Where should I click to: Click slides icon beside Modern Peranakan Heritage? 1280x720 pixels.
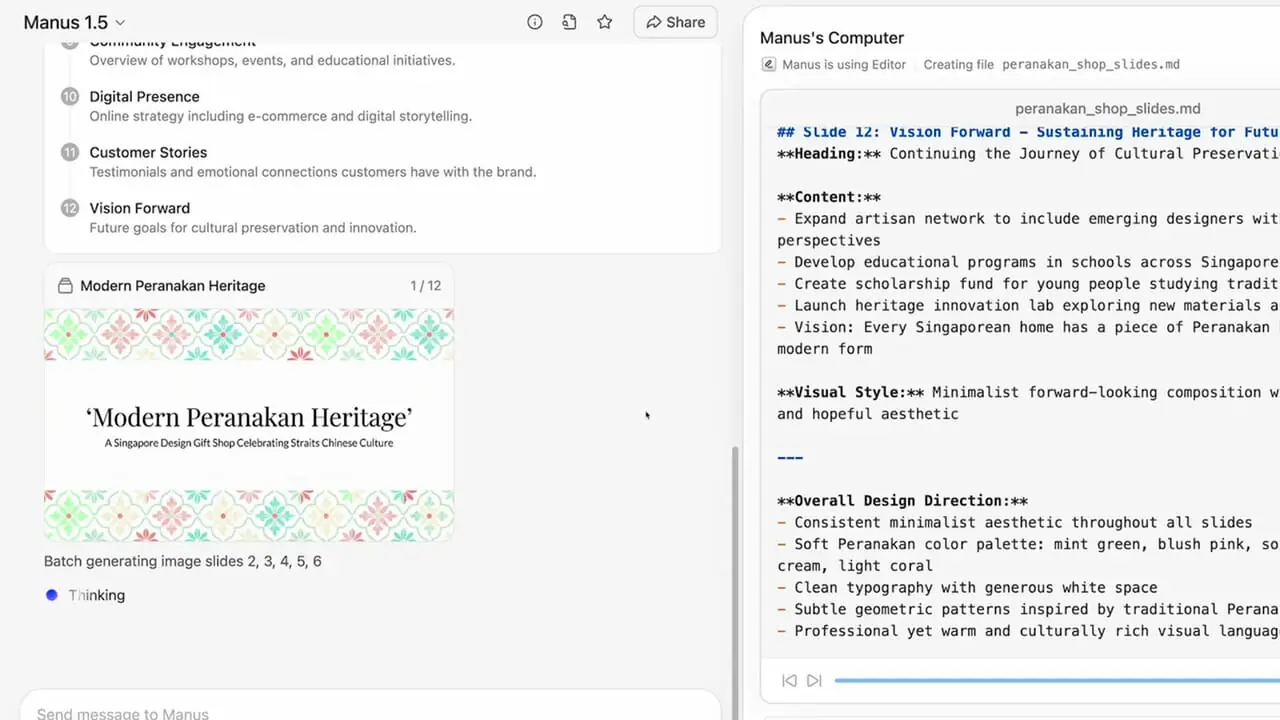click(x=65, y=286)
